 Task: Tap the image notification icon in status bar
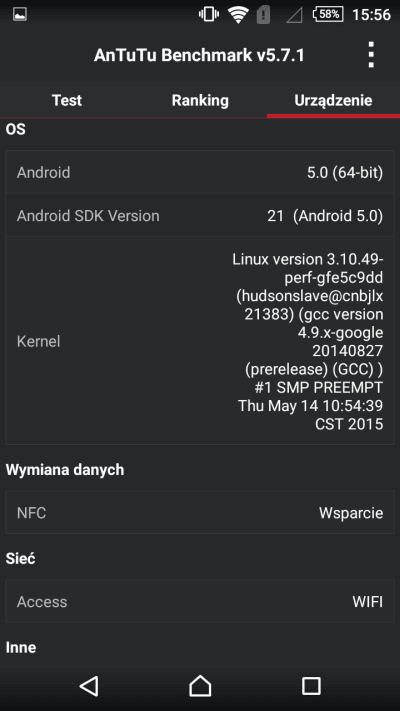(20, 15)
